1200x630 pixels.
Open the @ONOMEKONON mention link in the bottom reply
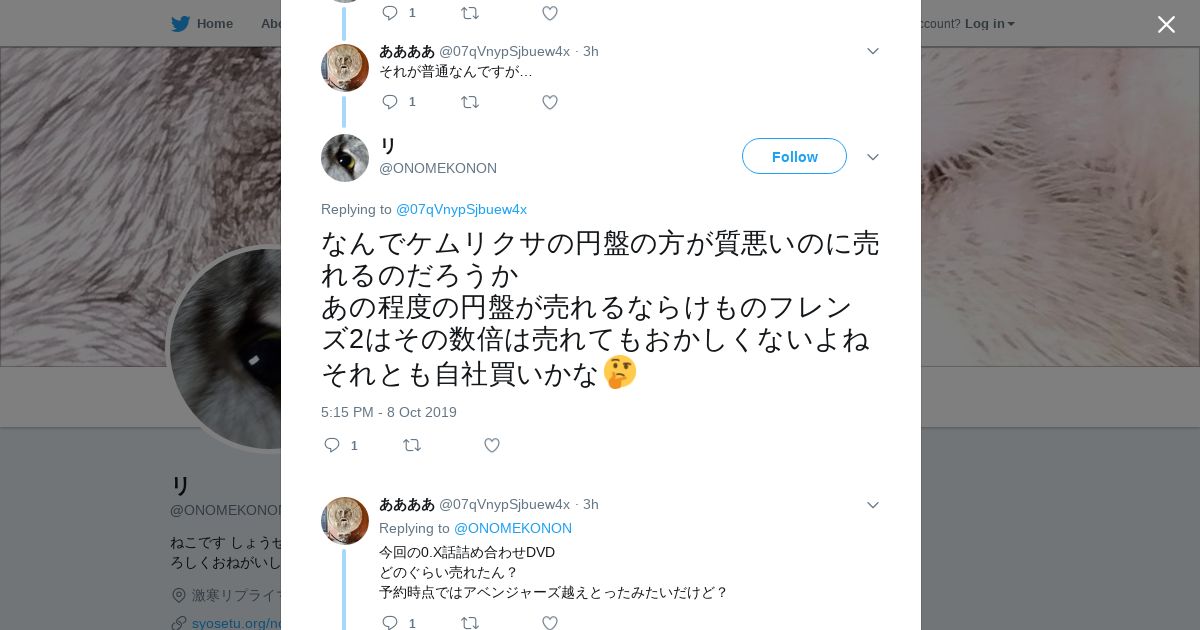point(513,528)
